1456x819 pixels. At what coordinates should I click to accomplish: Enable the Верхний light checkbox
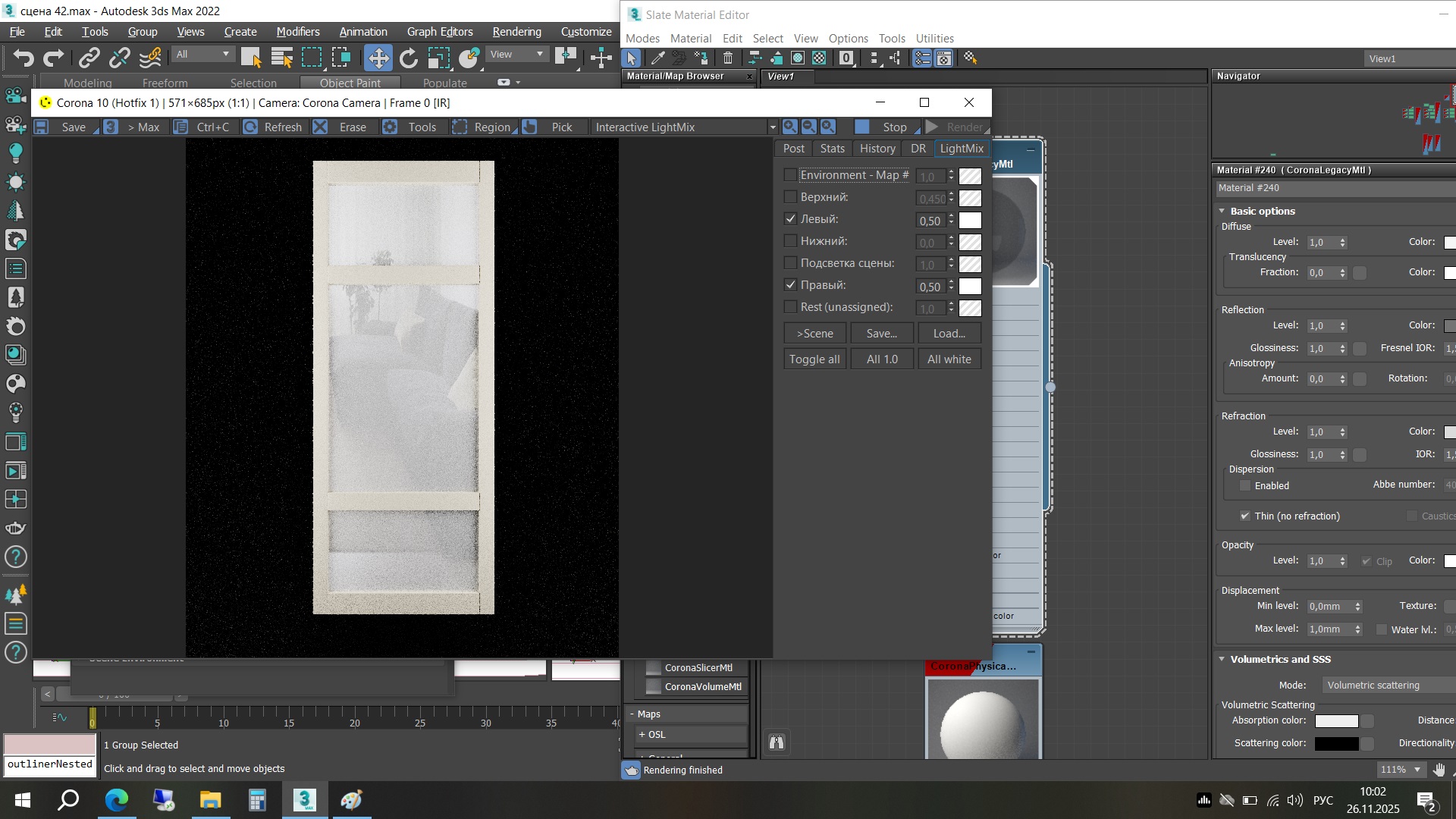(x=790, y=197)
